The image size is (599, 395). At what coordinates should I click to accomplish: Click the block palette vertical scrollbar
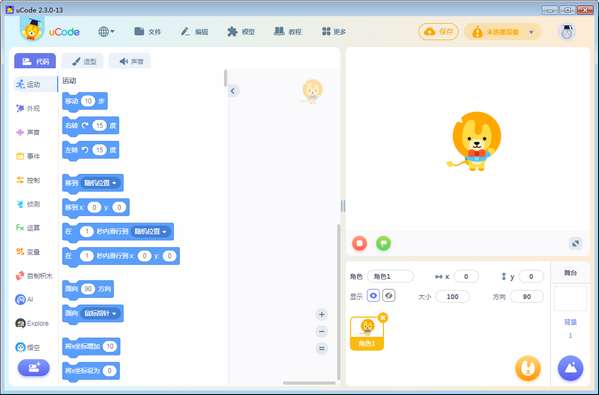pyautogui.click(x=226, y=78)
